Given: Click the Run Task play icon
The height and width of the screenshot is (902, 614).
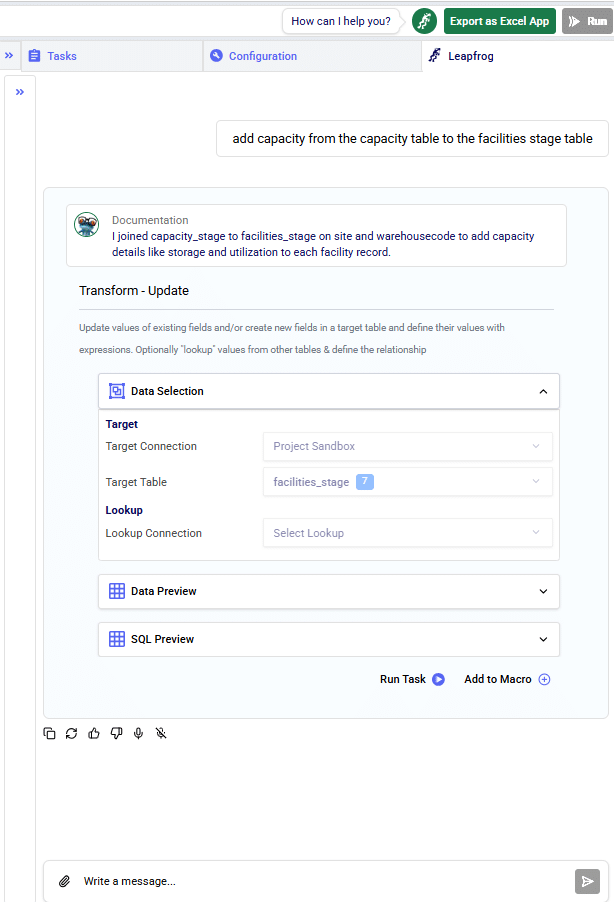Looking at the screenshot, I should 438,679.
